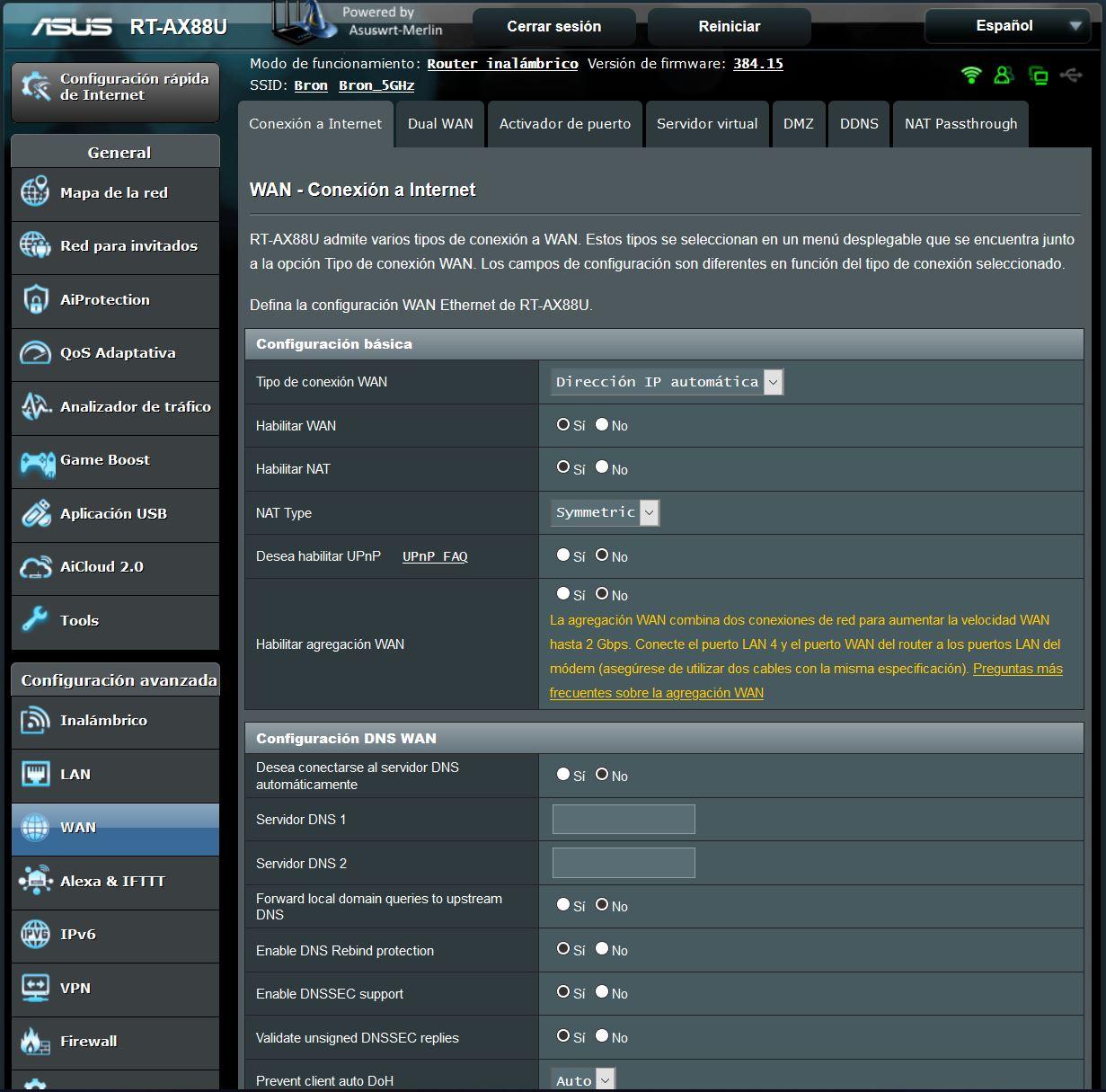
Task: Click the Configuración rápida de Internet icon
Action: 36,87
